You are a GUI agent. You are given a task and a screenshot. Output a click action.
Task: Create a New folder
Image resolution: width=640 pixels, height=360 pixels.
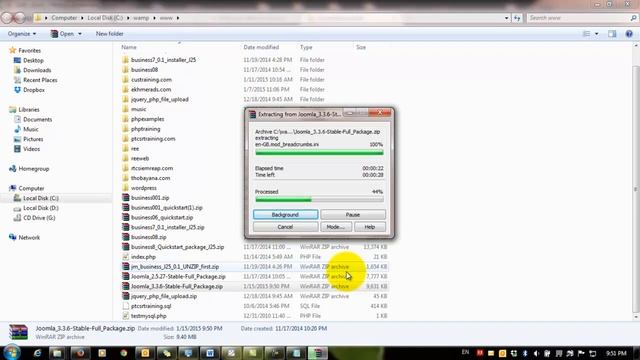coord(109,34)
